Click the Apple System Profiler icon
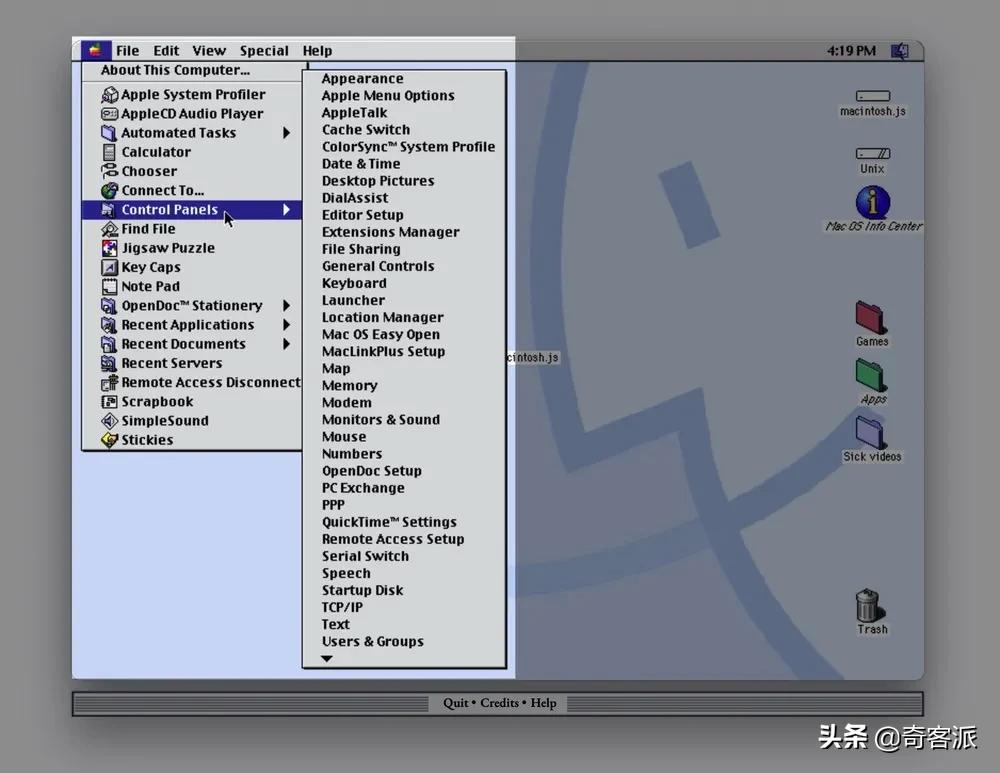This screenshot has height=773, width=1000. tap(110, 94)
